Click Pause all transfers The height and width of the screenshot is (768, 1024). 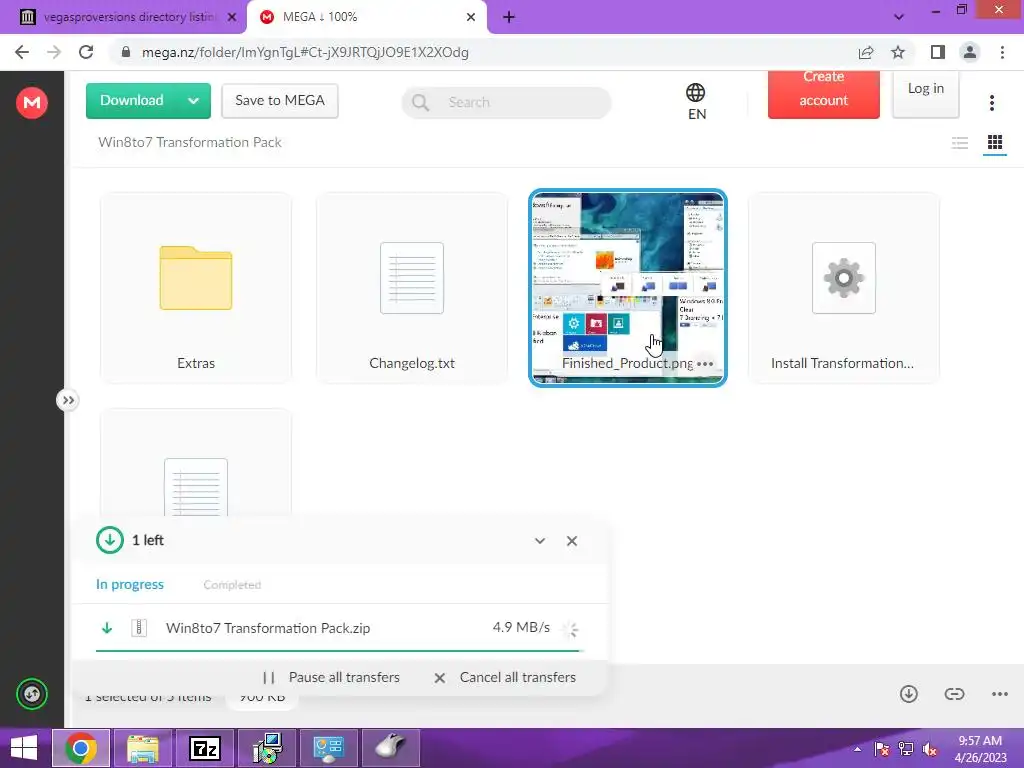(331, 678)
